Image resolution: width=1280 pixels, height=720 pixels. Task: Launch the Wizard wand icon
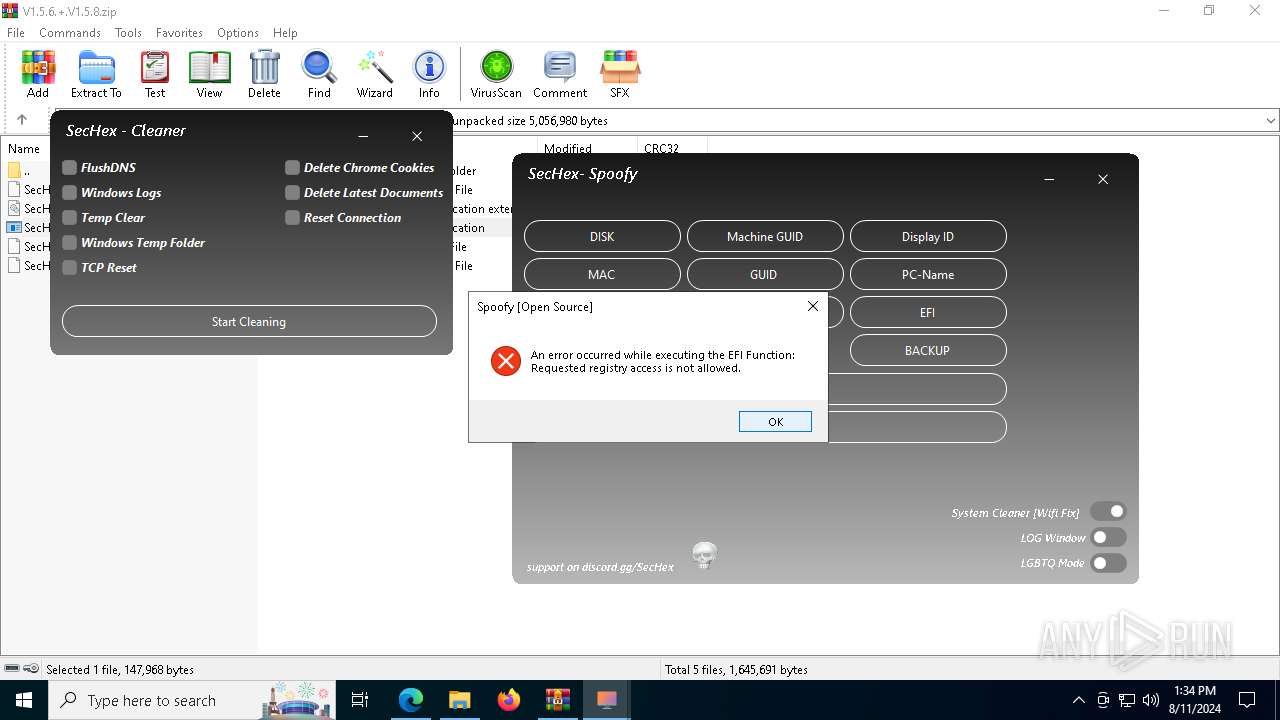pos(375,75)
